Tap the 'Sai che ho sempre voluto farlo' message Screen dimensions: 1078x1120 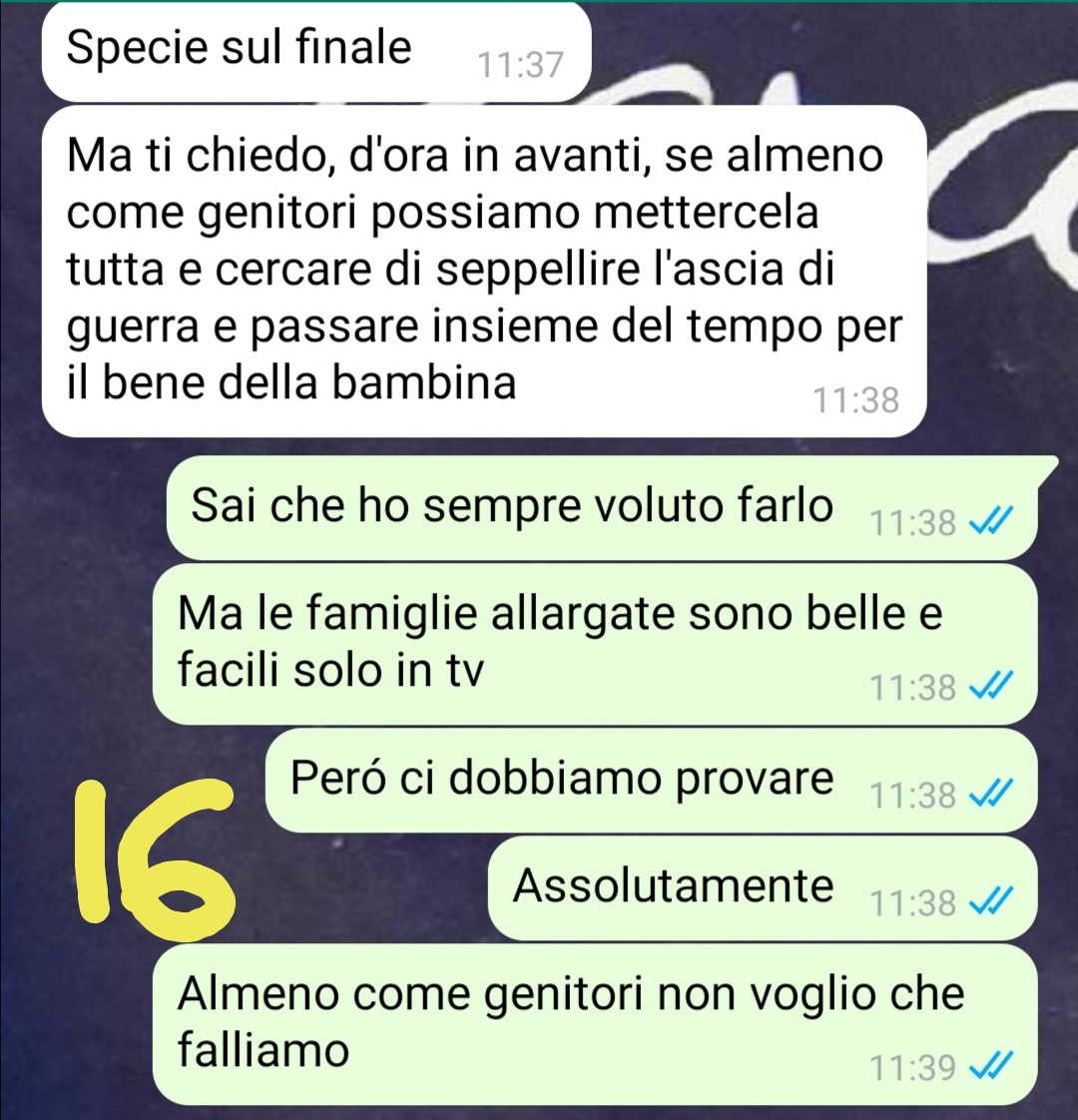point(602,508)
